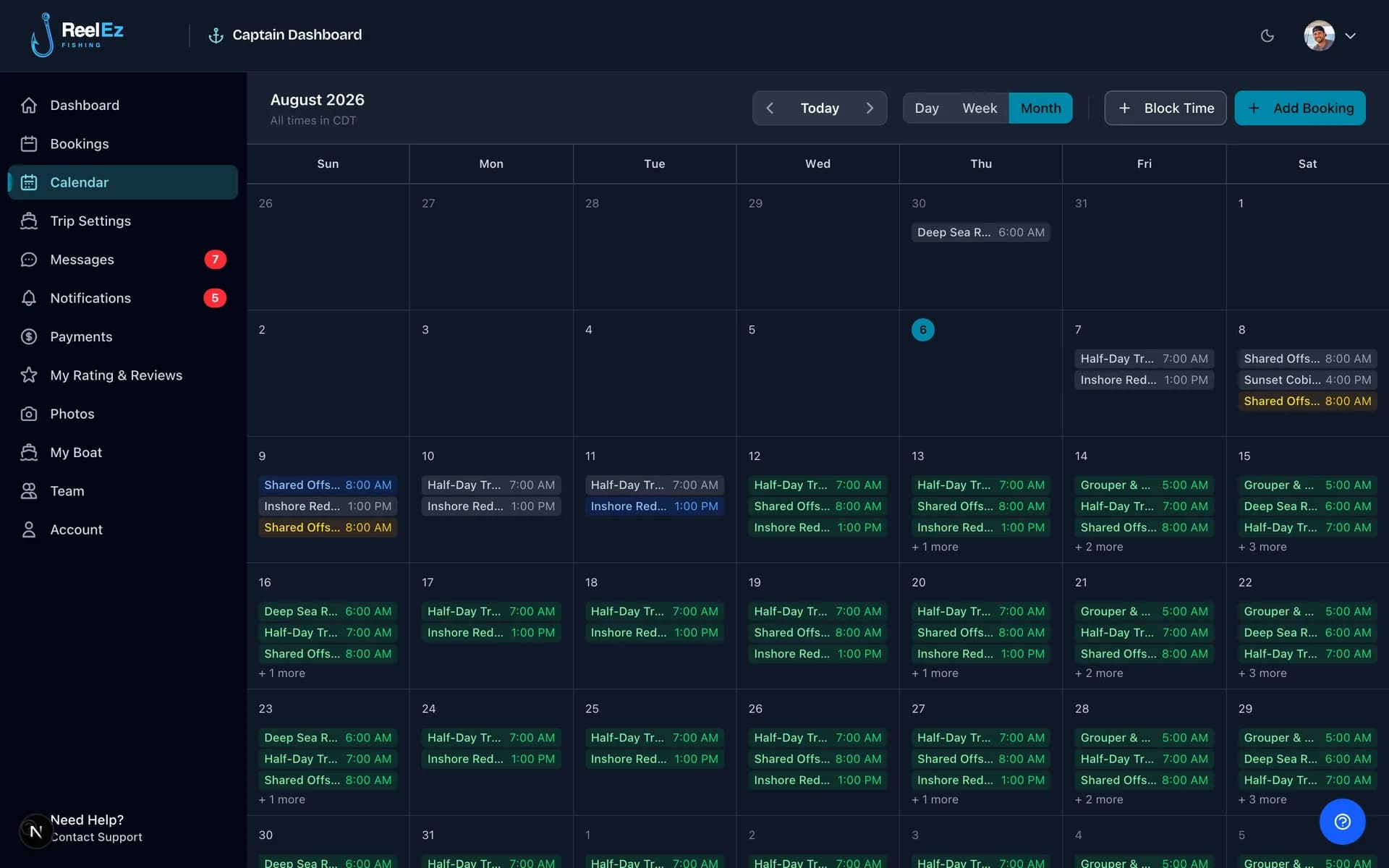Expand +1 more on August 20
The width and height of the screenshot is (1389, 868).
[x=935, y=673]
